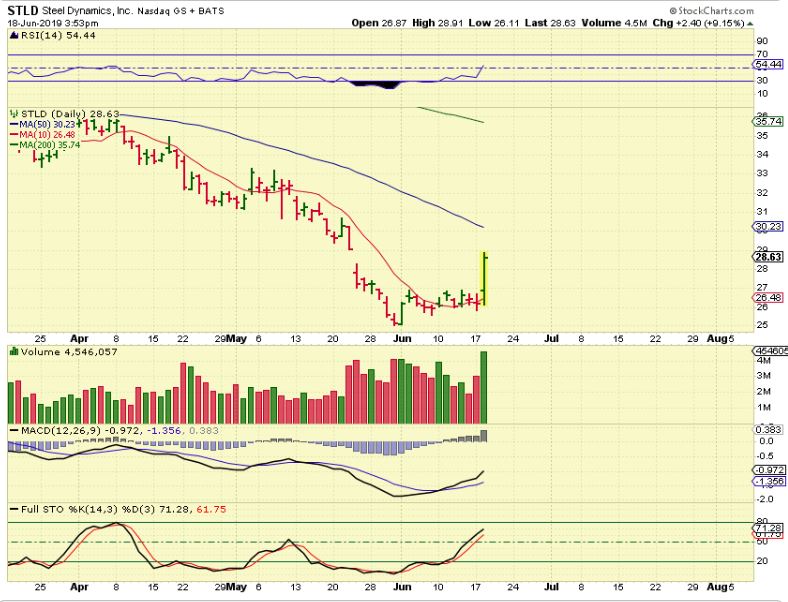The height and width of the screenshot is (602, 788).
Task: Click the 71.28 stochastic tag on right axis
Action: [x=768, y=528]
